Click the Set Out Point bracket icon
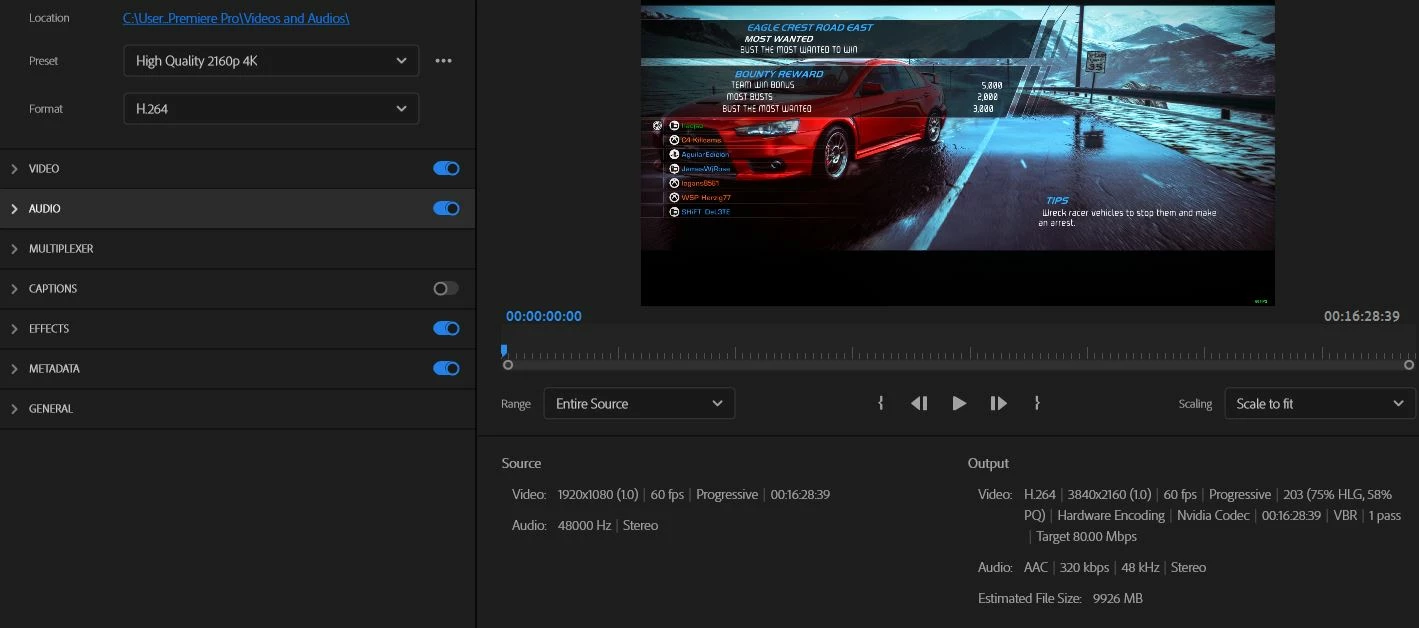 click(1037, 403)
